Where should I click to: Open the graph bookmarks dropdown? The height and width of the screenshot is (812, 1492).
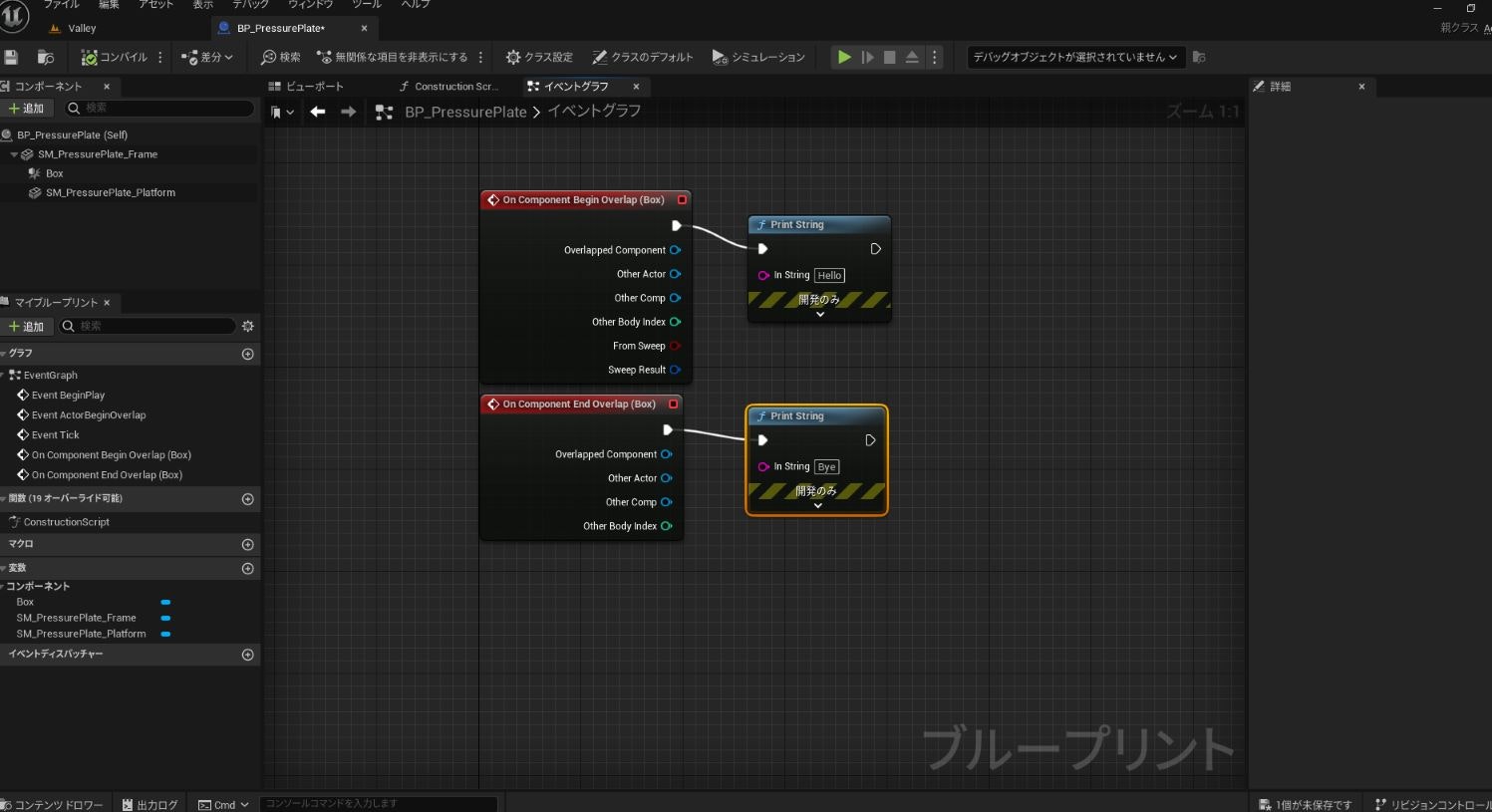(283, 113)
